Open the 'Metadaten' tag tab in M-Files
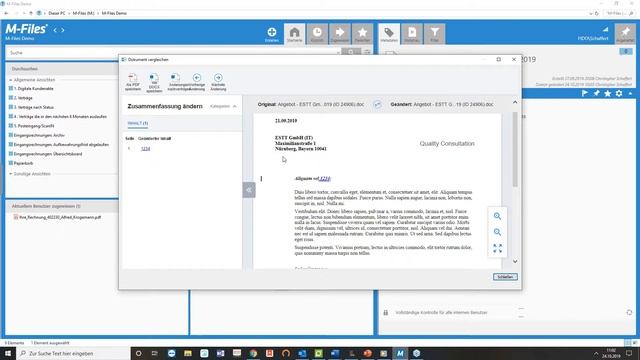Screen dimensions: 640x360 pos(389,34)
